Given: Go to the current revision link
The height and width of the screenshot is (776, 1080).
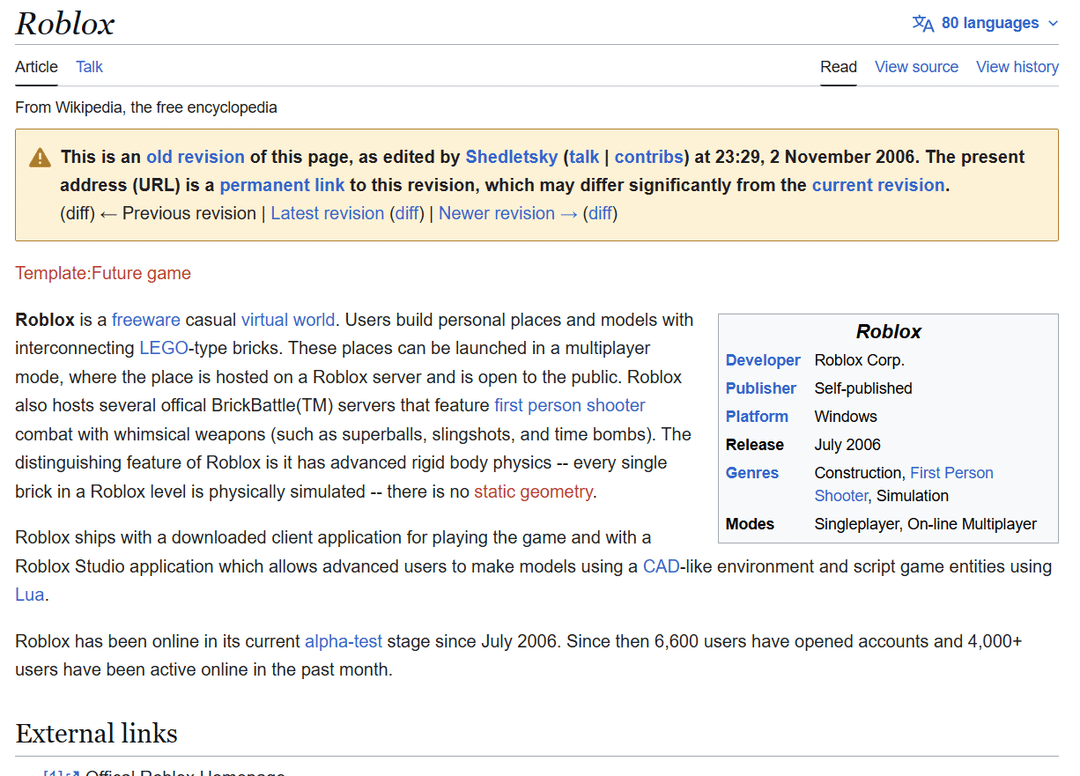Looking at the screenshot, I should (878, 185).
